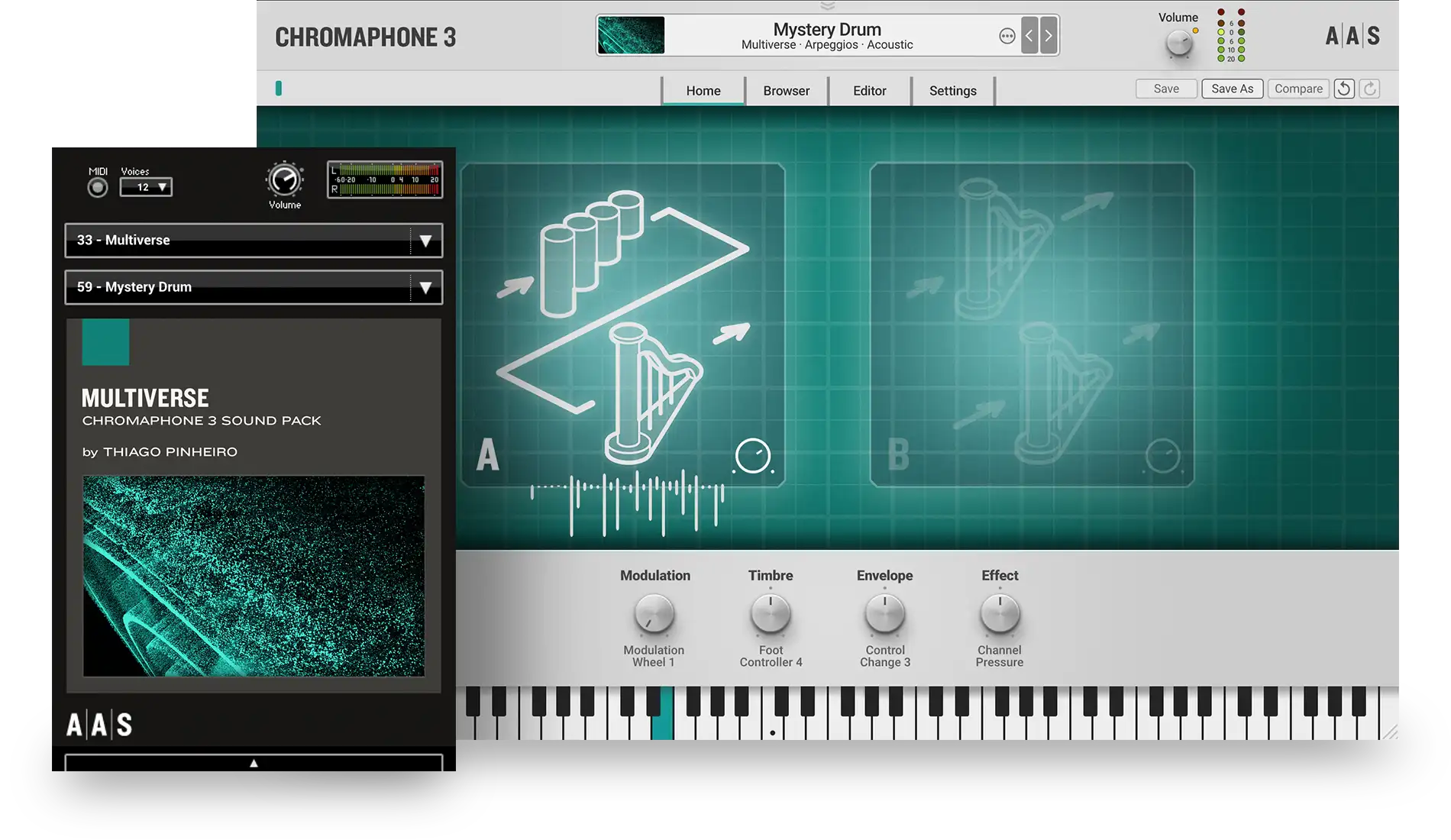The width and height of the screenshot is (1451, 840).
Task: Open preset options via the ellipsis icon
Action: pyautogui.click(x=1007, y=35)
